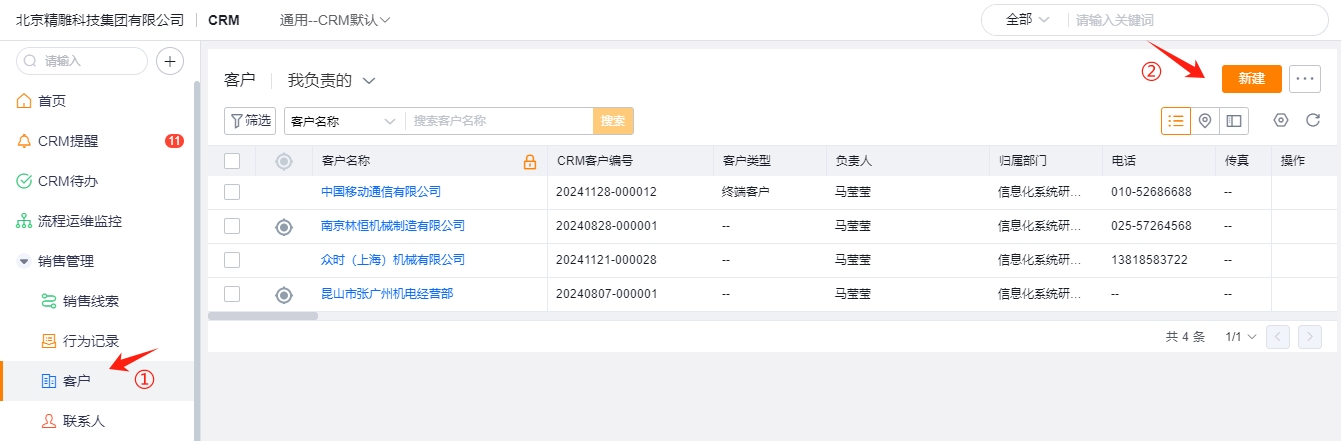Click 北京精雕科技集团有限公司 company name
Viewport: 1341px width, 441px height.
tap(100, 20)
